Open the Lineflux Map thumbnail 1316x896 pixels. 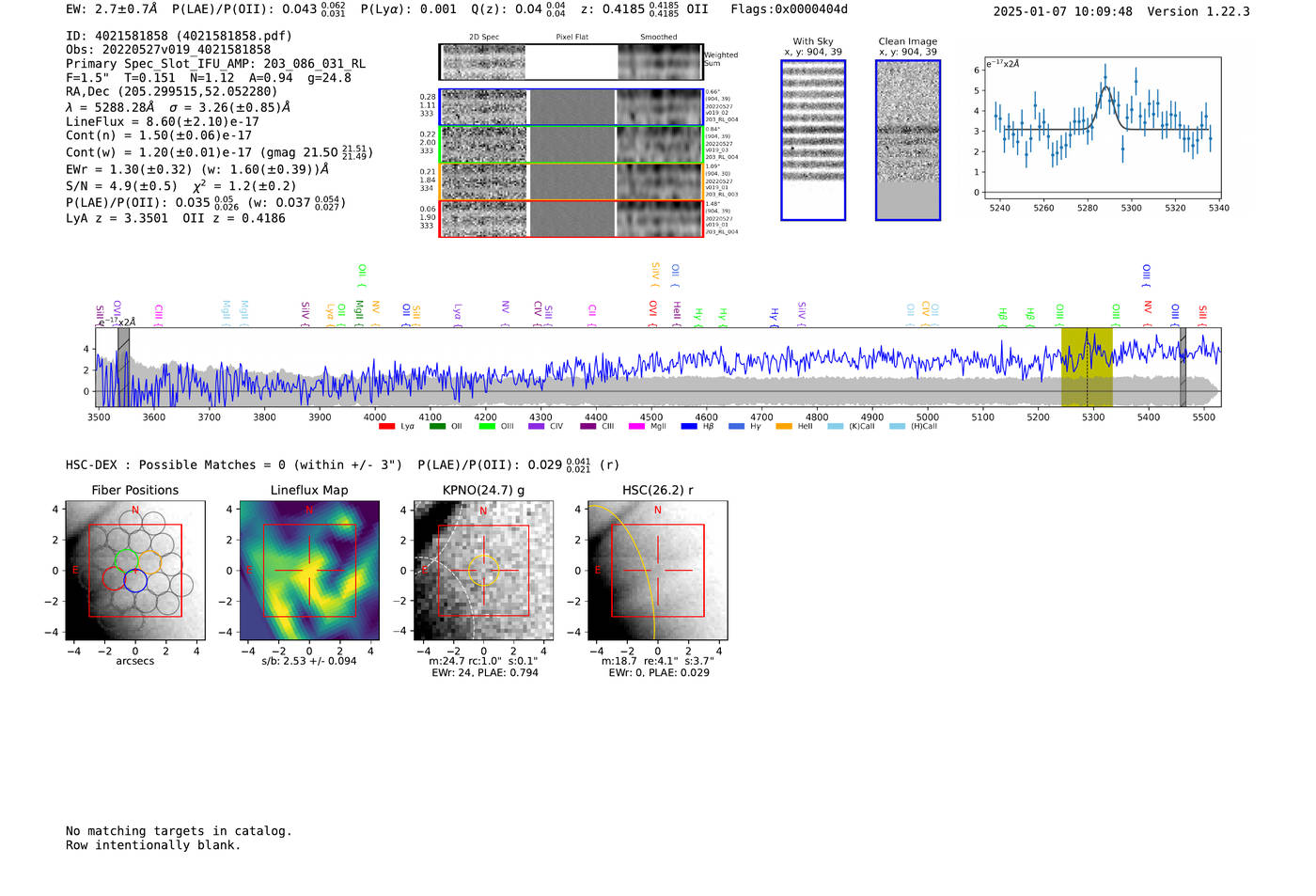coord(309,571)
